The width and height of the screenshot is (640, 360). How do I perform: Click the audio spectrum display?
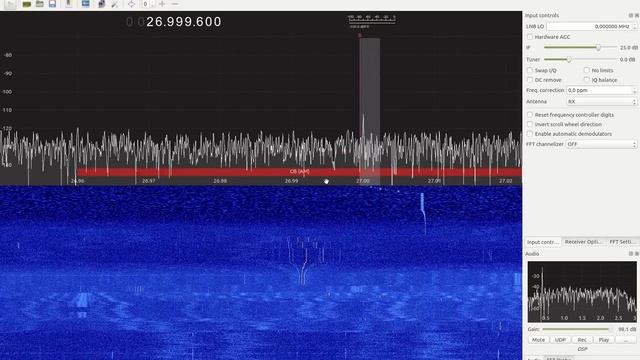click(x=582, y=292)
